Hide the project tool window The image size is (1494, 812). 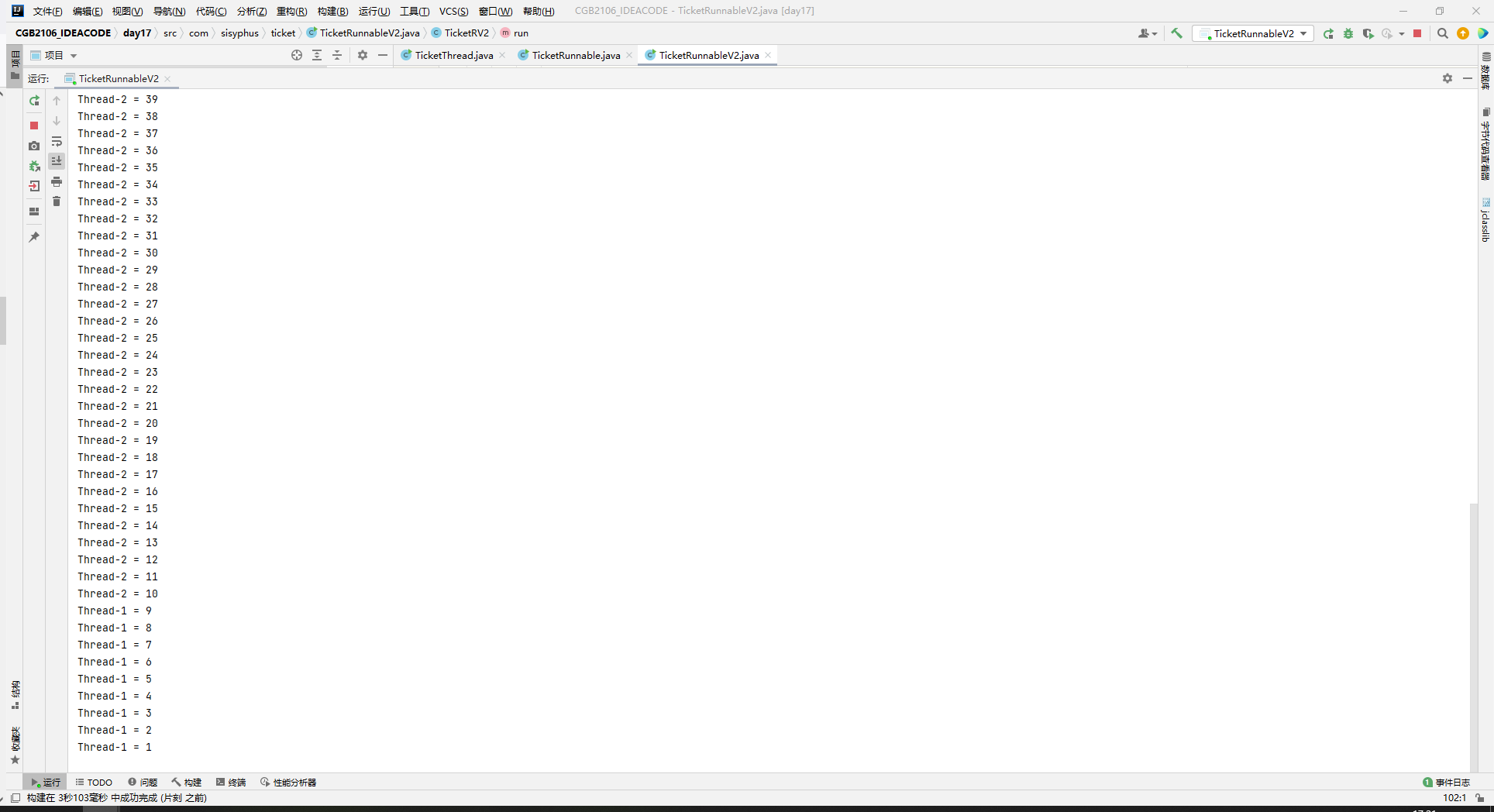click(x=383, y=55)
